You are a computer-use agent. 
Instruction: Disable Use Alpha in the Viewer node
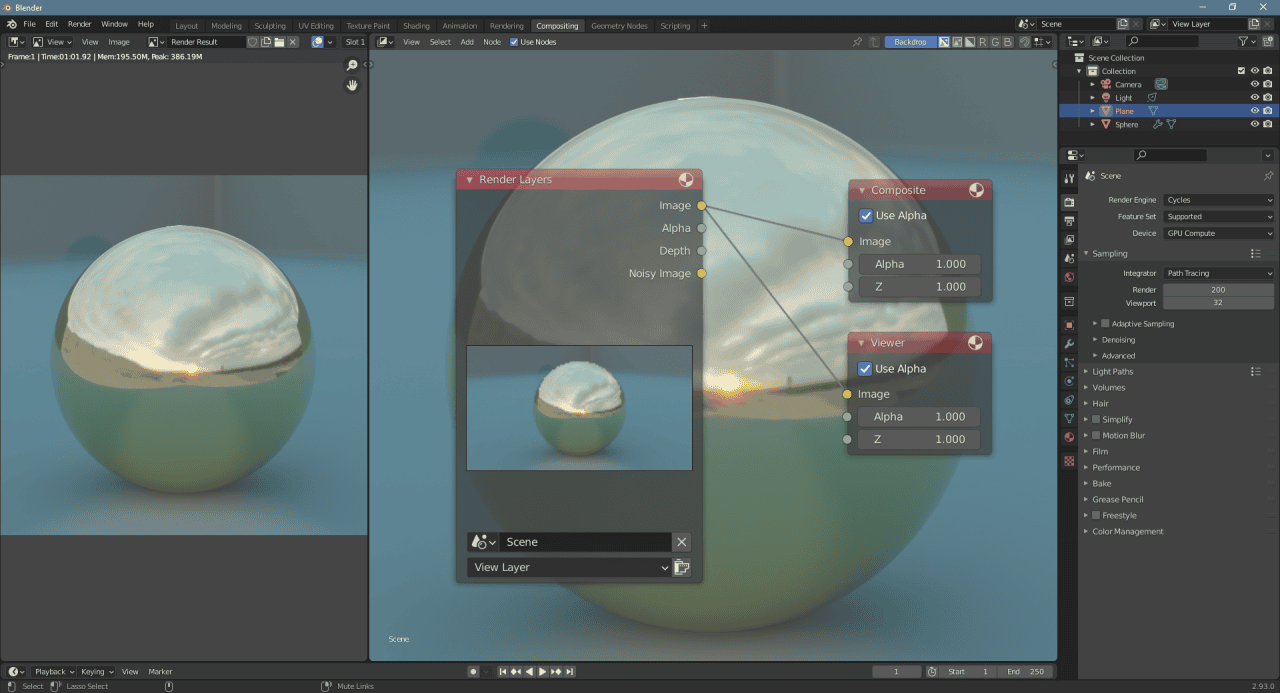(x=866, y=368)
